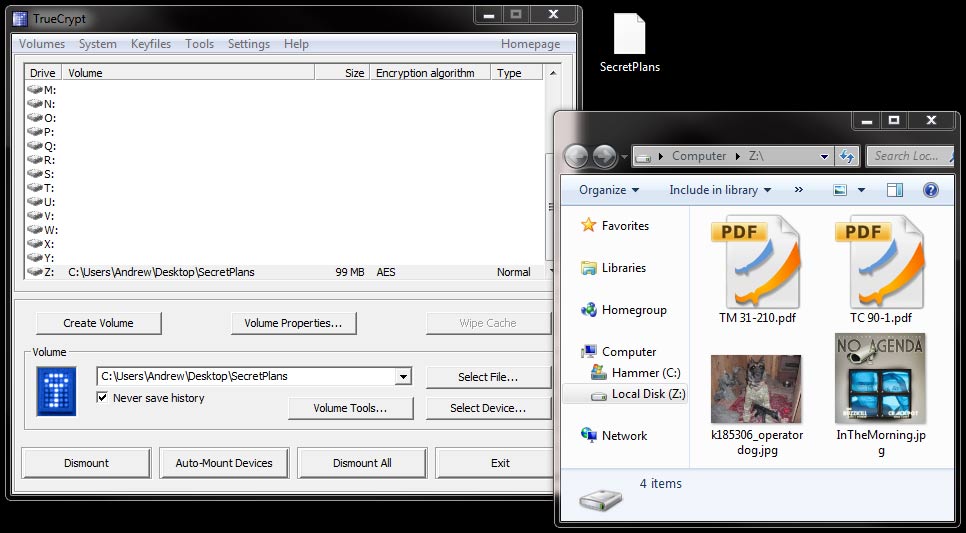The width and height of the screenshot is (966, 533).
Task: Open Explorer help question mark icon
Action: [931, 190]
